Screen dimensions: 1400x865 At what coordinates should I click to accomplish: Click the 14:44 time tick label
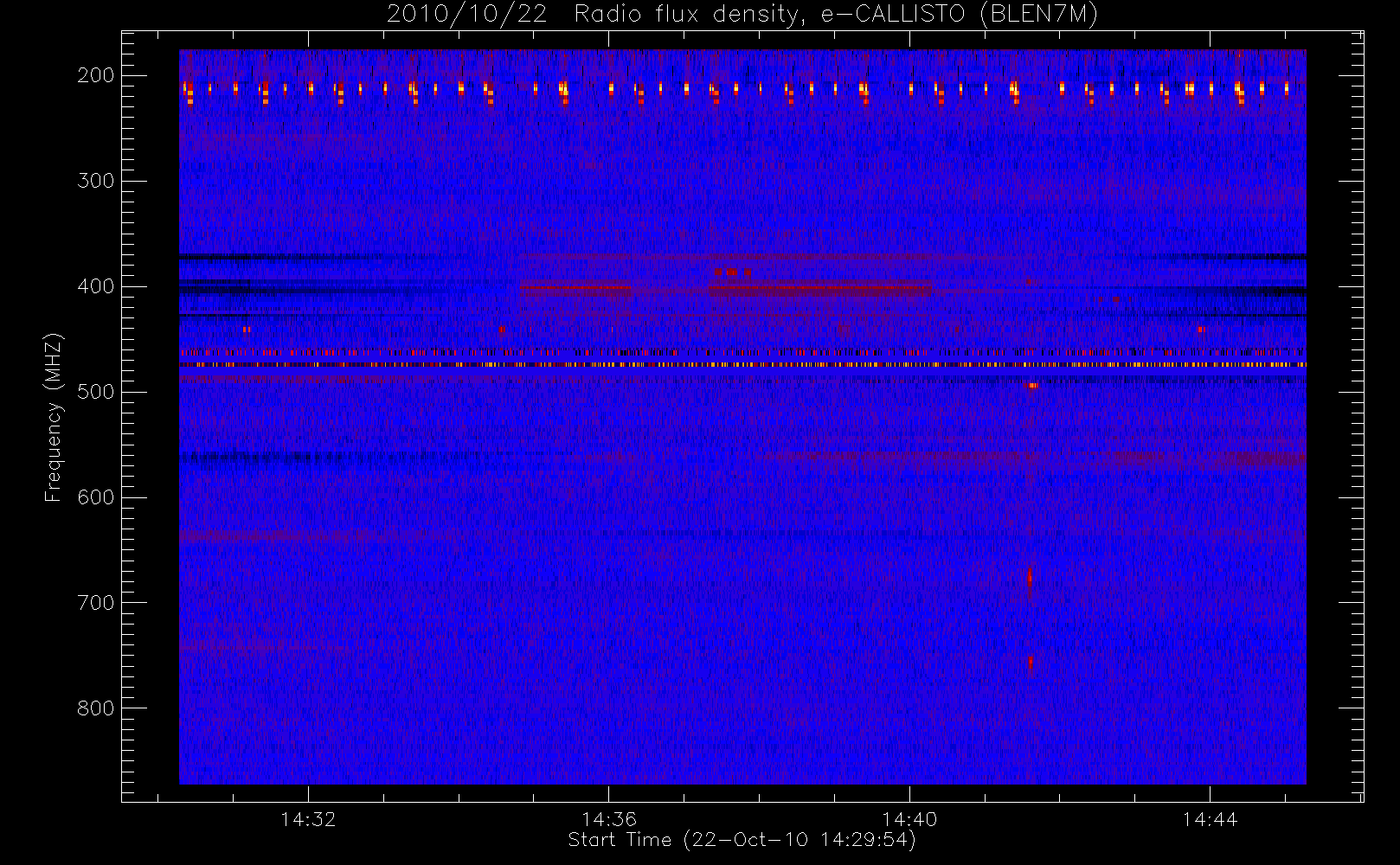point(1210,819)
